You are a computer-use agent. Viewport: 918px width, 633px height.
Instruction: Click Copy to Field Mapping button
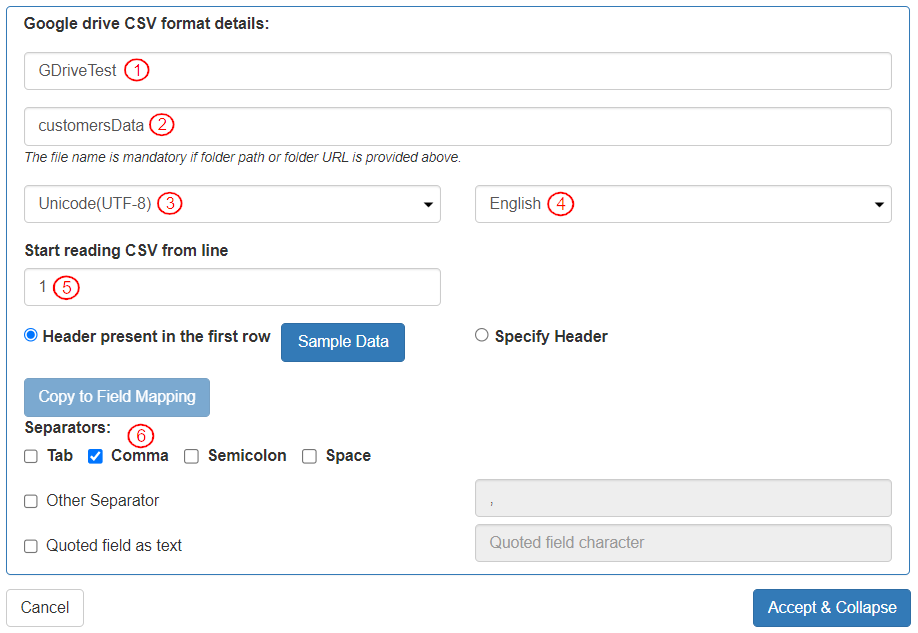click(x=117, y=397)
